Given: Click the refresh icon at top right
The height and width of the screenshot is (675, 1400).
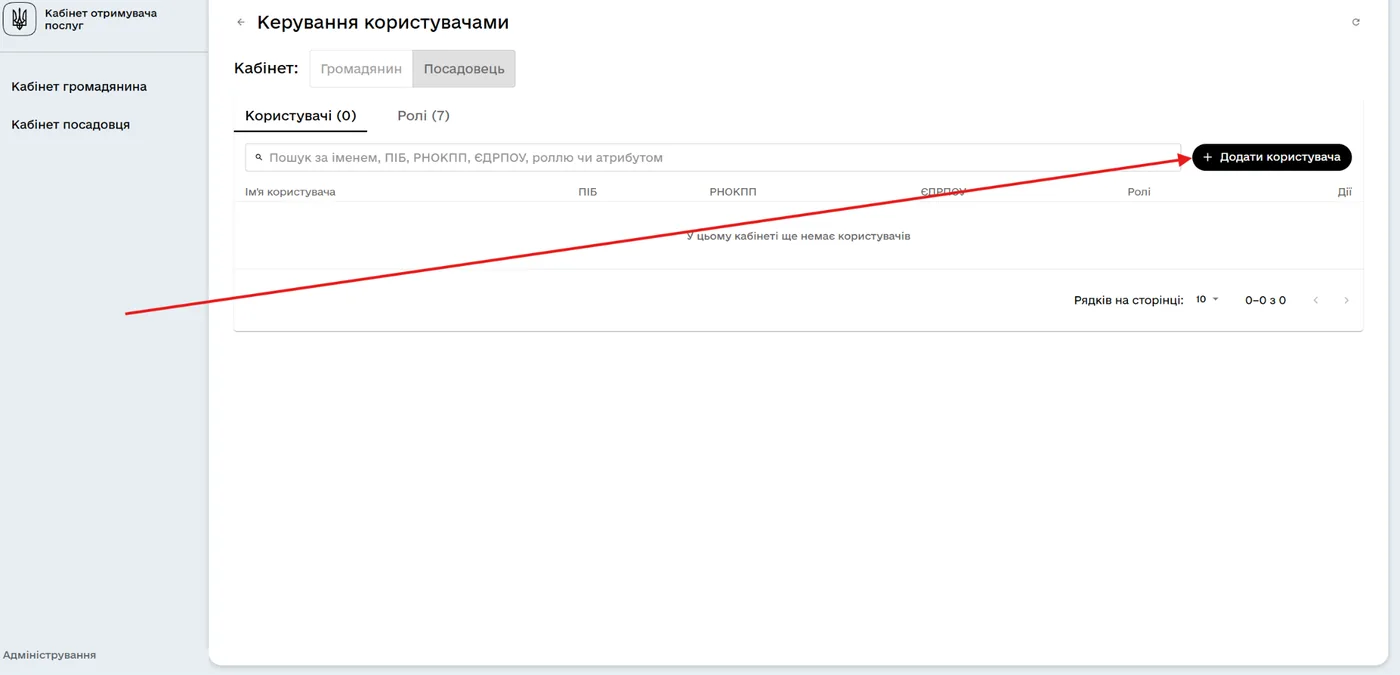Looking at the screenshot, I should coord(1356,22).
